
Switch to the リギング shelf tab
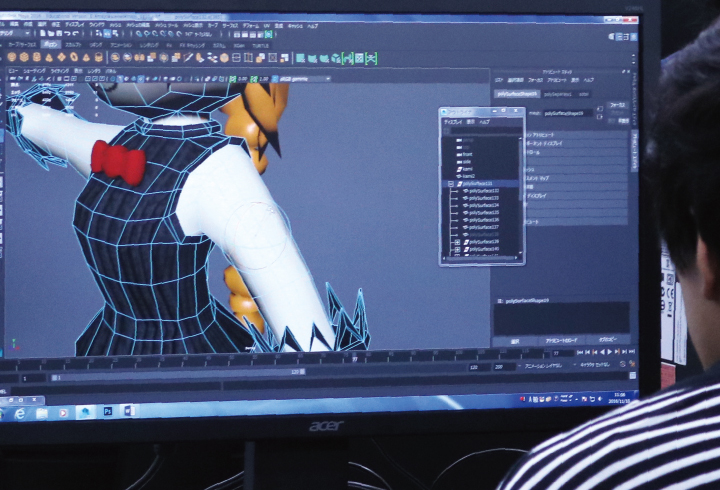96,45
